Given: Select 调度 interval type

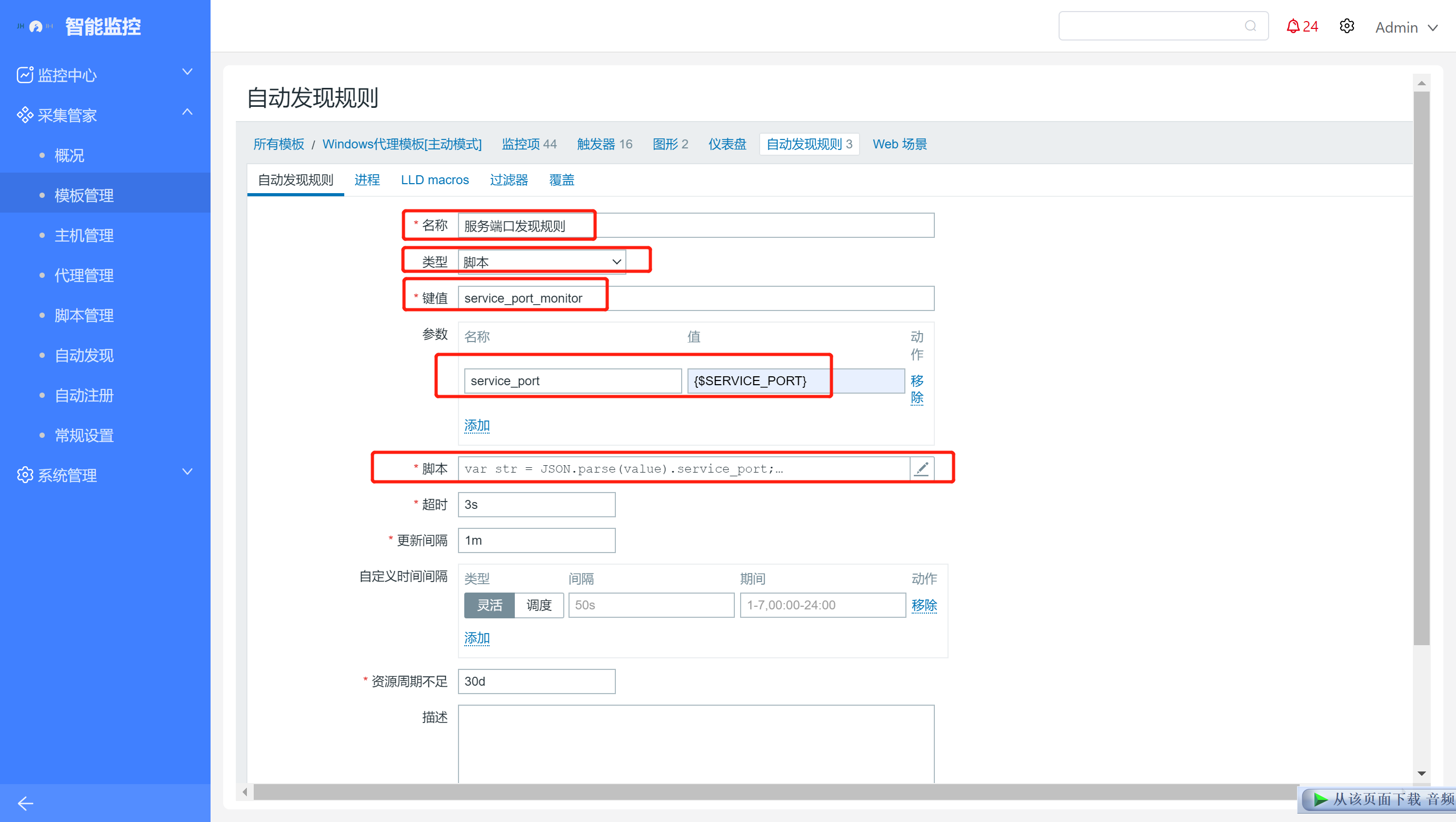Looking at the screenshot, I should coord(538,605).
